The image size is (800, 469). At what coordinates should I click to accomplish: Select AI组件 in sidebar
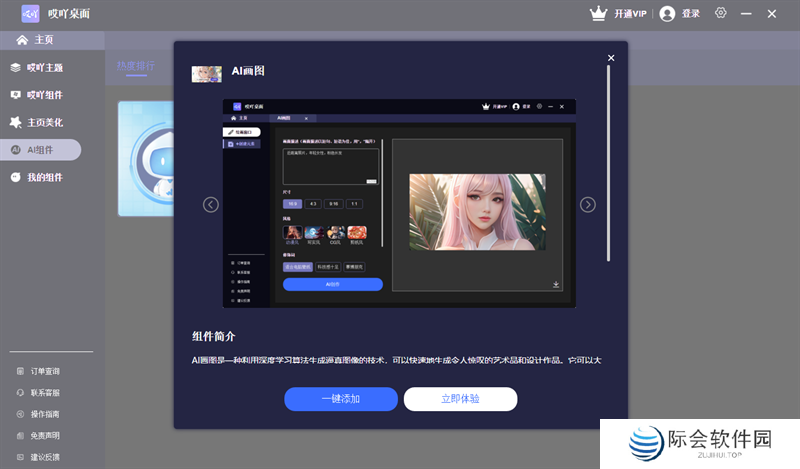(41, 150)
